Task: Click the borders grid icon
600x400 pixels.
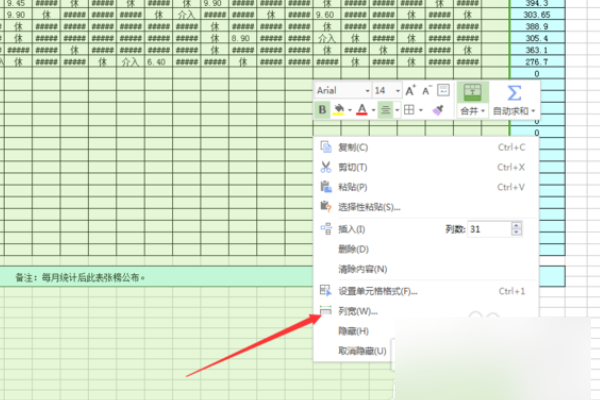Action: 409,110
